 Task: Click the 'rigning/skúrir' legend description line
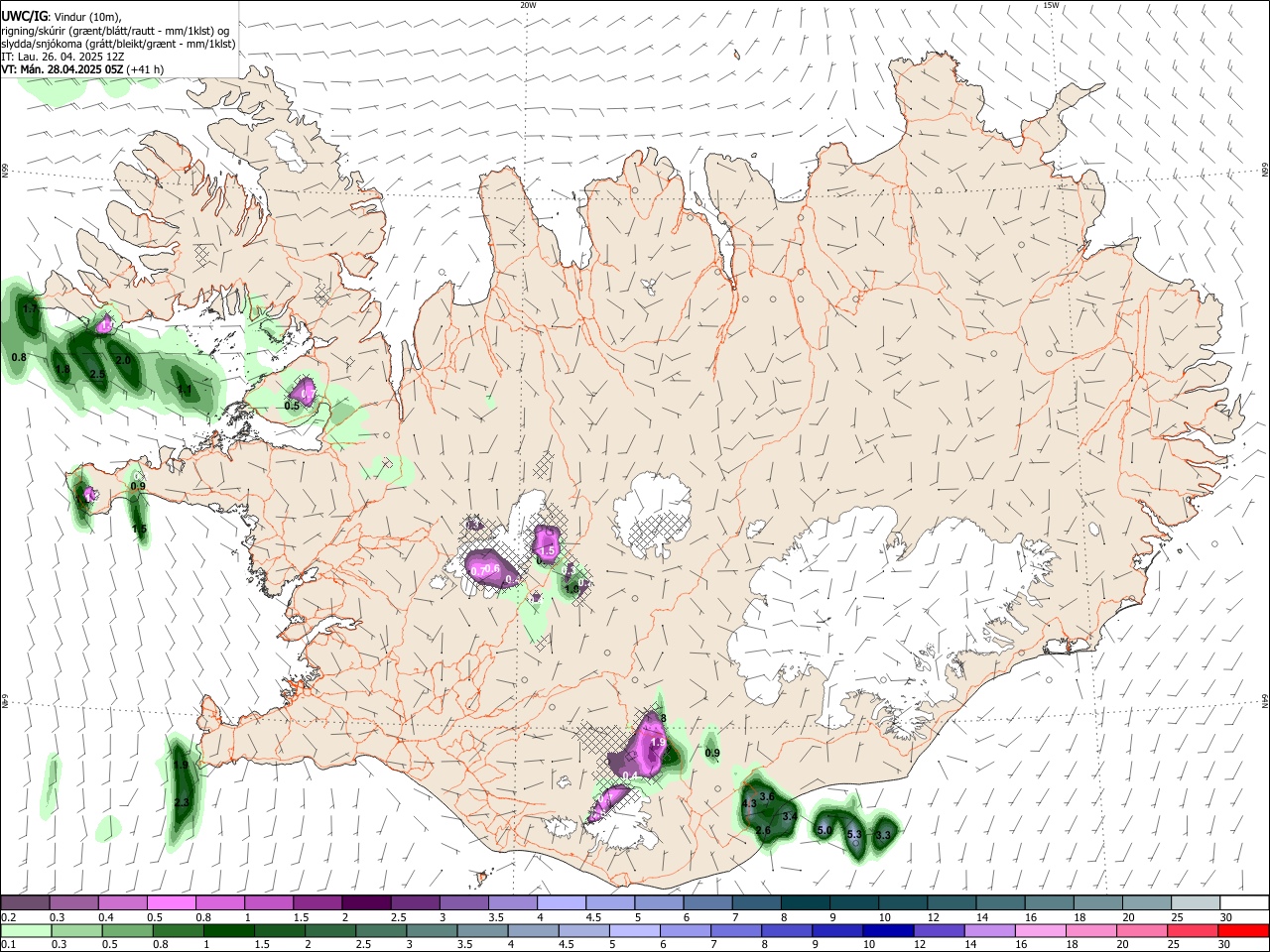point(115,31)
